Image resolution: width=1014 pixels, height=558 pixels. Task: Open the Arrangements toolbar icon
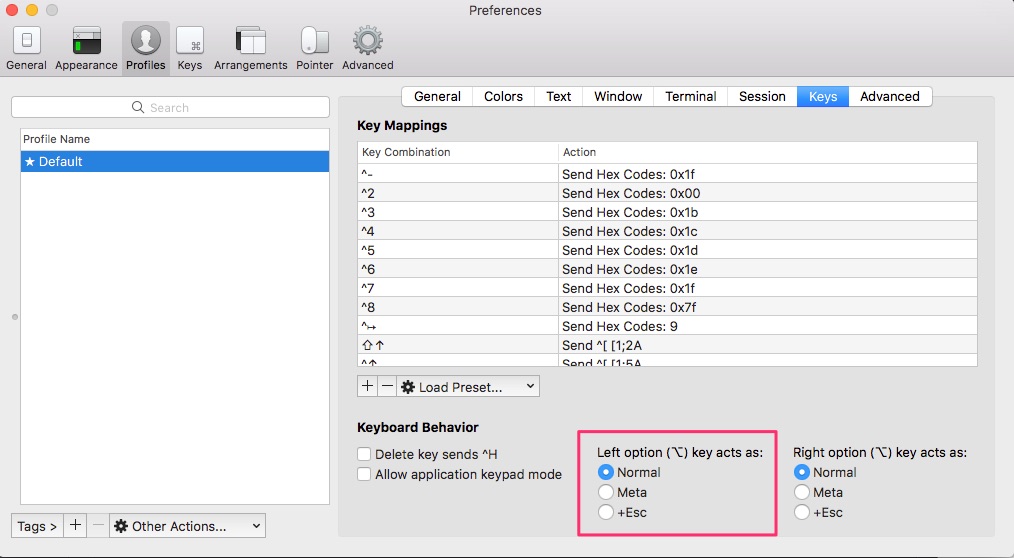click(x=250, y=48)
